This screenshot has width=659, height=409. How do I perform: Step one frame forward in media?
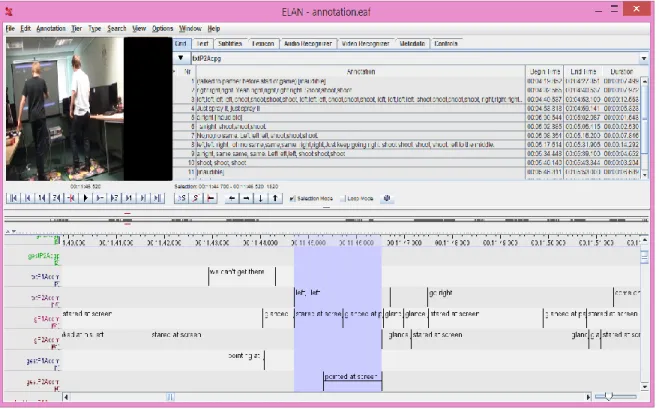(114, 198)
